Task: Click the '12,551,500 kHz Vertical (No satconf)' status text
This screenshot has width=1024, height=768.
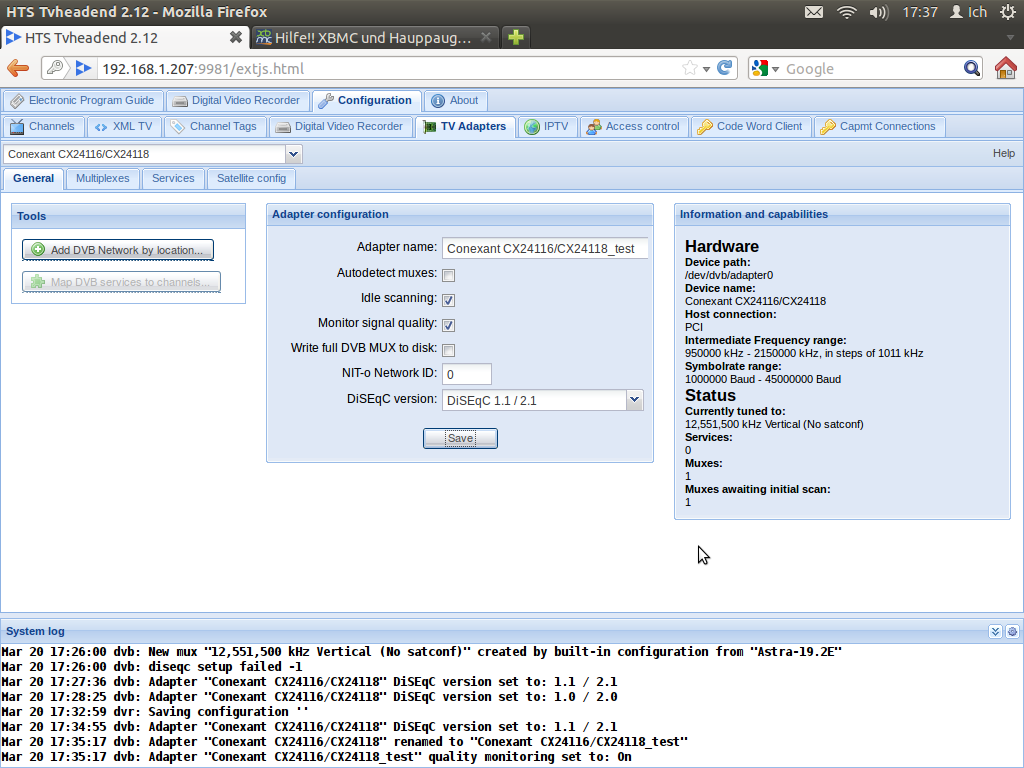Action: [x=774, y=424]
